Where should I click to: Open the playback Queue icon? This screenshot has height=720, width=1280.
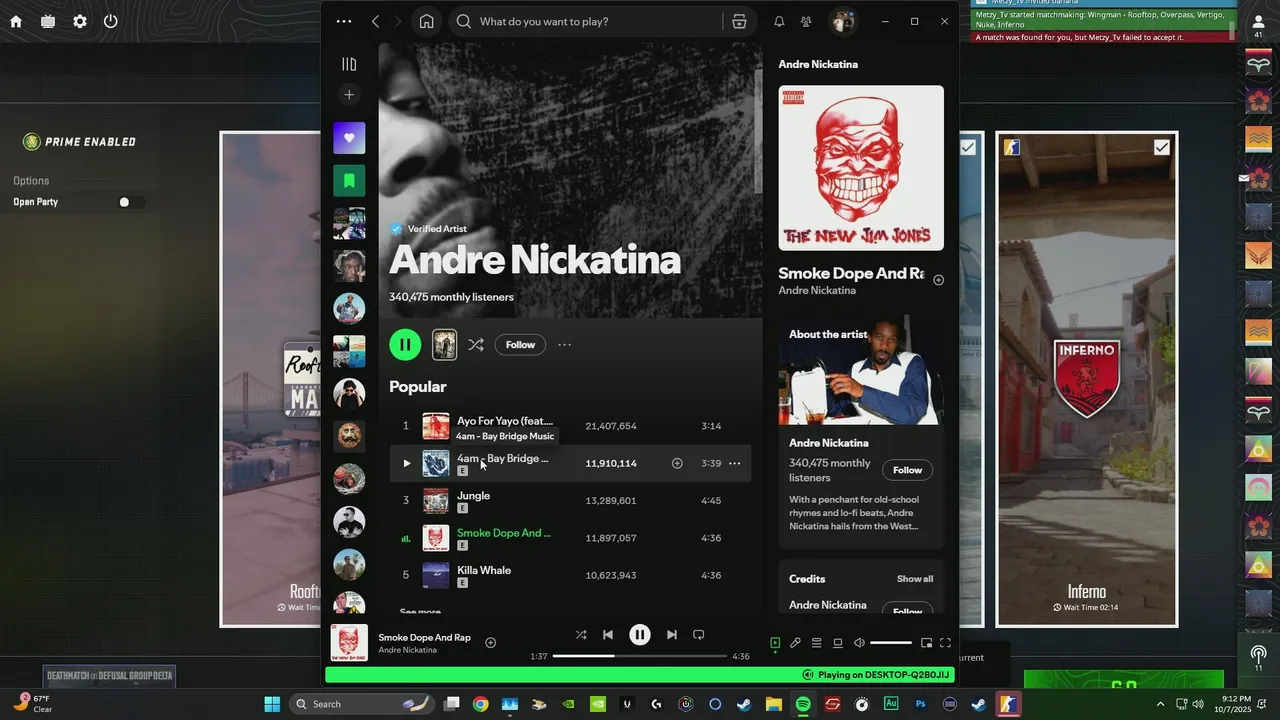coord(817,643)
